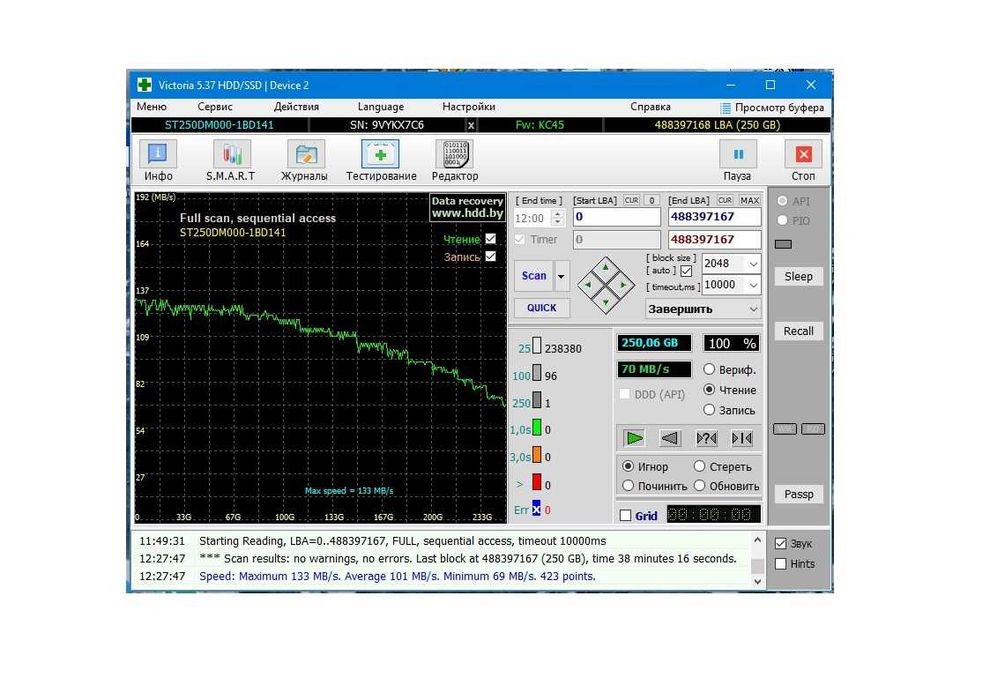Select the Обновить refresh radio option
990x700 pixels.
click(x=700, y=485)
